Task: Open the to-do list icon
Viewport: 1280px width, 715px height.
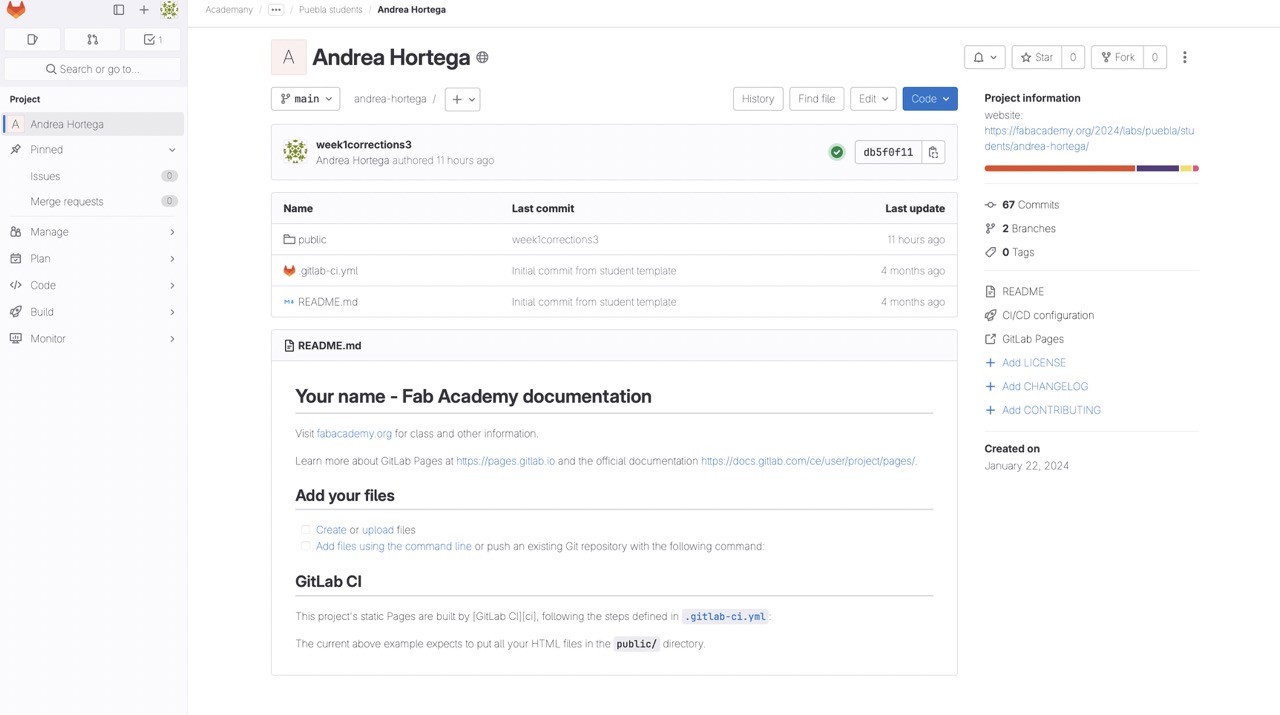Action: pyautogui.click(x=153, y=40)
